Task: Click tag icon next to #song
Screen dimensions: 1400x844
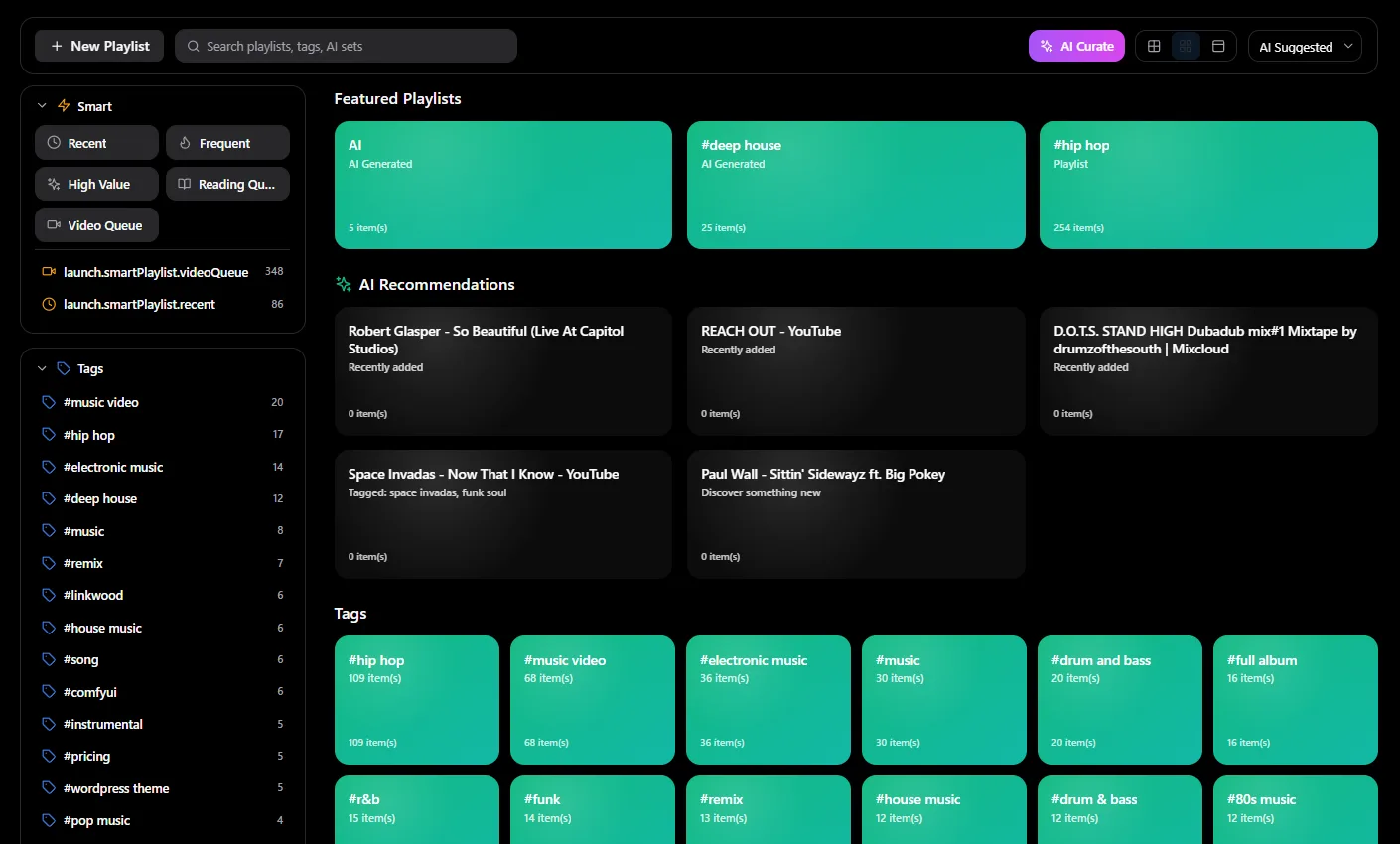Action: (49, 659)
